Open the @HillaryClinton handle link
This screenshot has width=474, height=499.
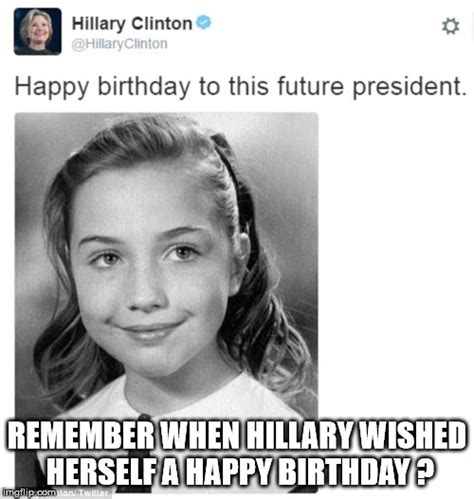120,44
